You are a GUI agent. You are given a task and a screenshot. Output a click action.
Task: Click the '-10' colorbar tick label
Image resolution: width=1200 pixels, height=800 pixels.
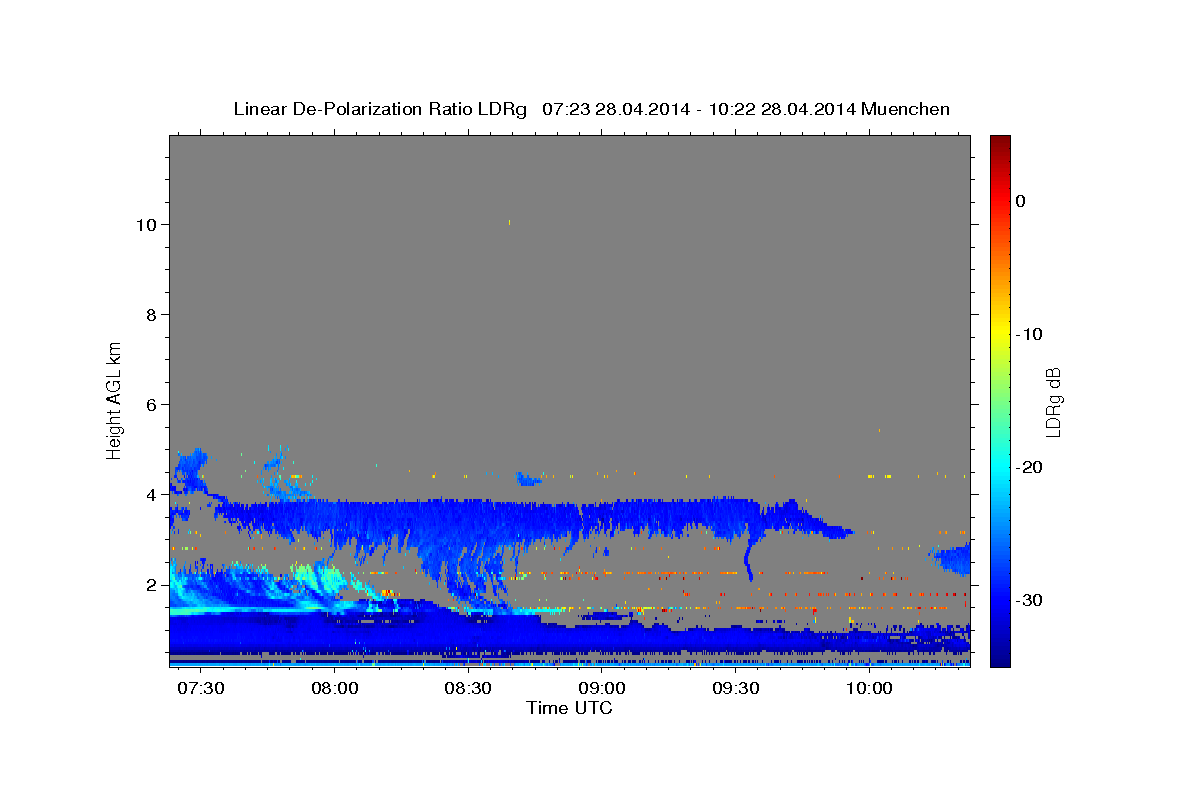click(1030, 334)
